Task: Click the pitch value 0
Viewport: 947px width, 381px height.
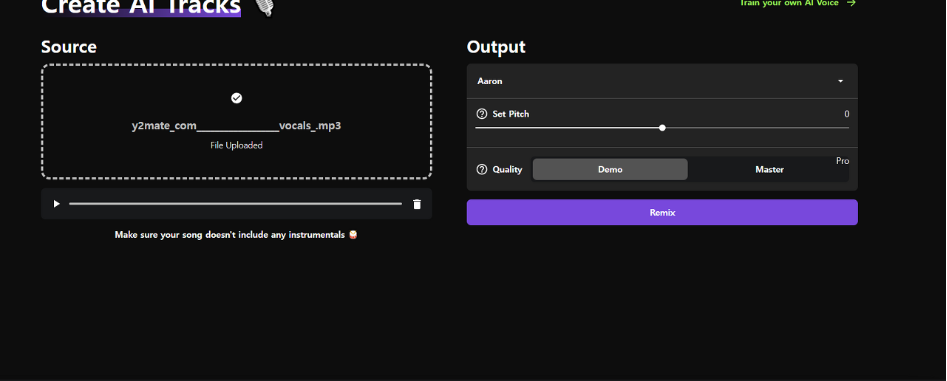Action: (847, 114)
